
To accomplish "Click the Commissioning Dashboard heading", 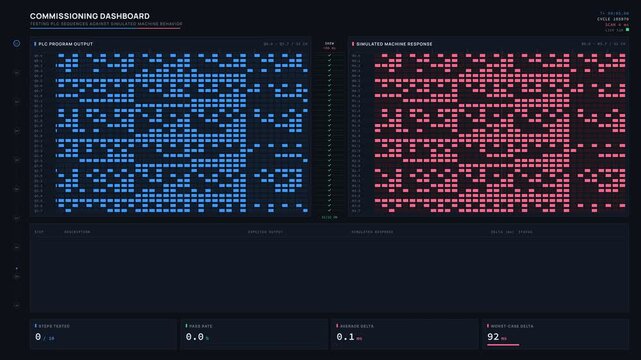I will click(90, 16).
